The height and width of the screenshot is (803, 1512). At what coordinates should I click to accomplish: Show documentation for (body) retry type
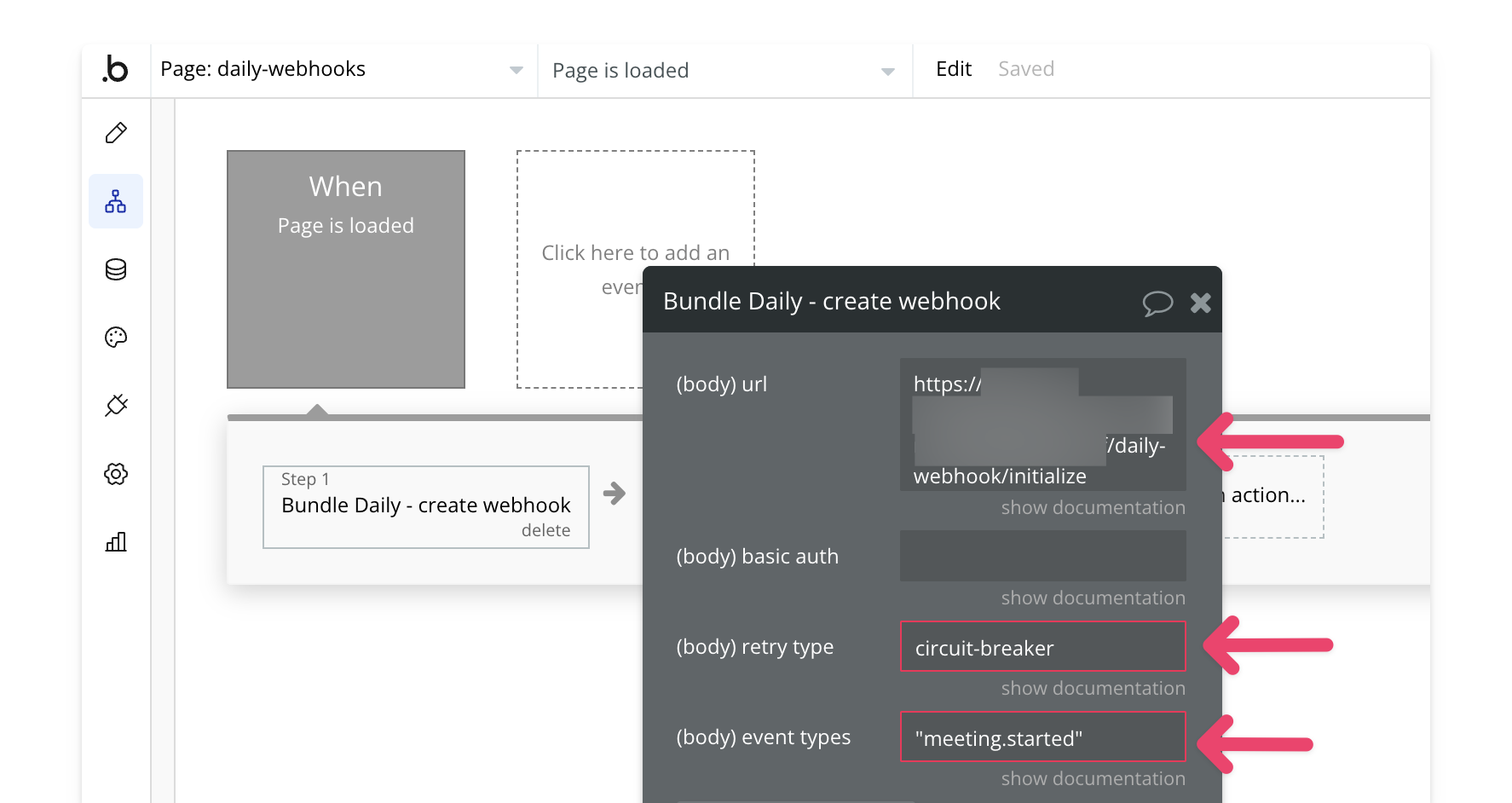coord(1094,688)
